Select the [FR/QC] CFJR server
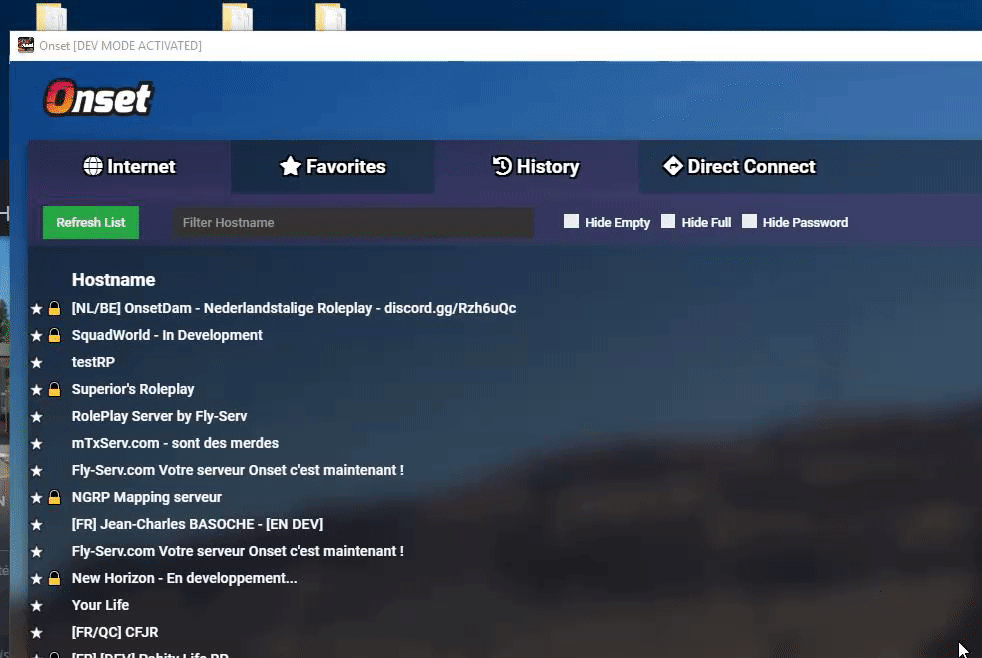982x658 pixels. pos(115,632)
